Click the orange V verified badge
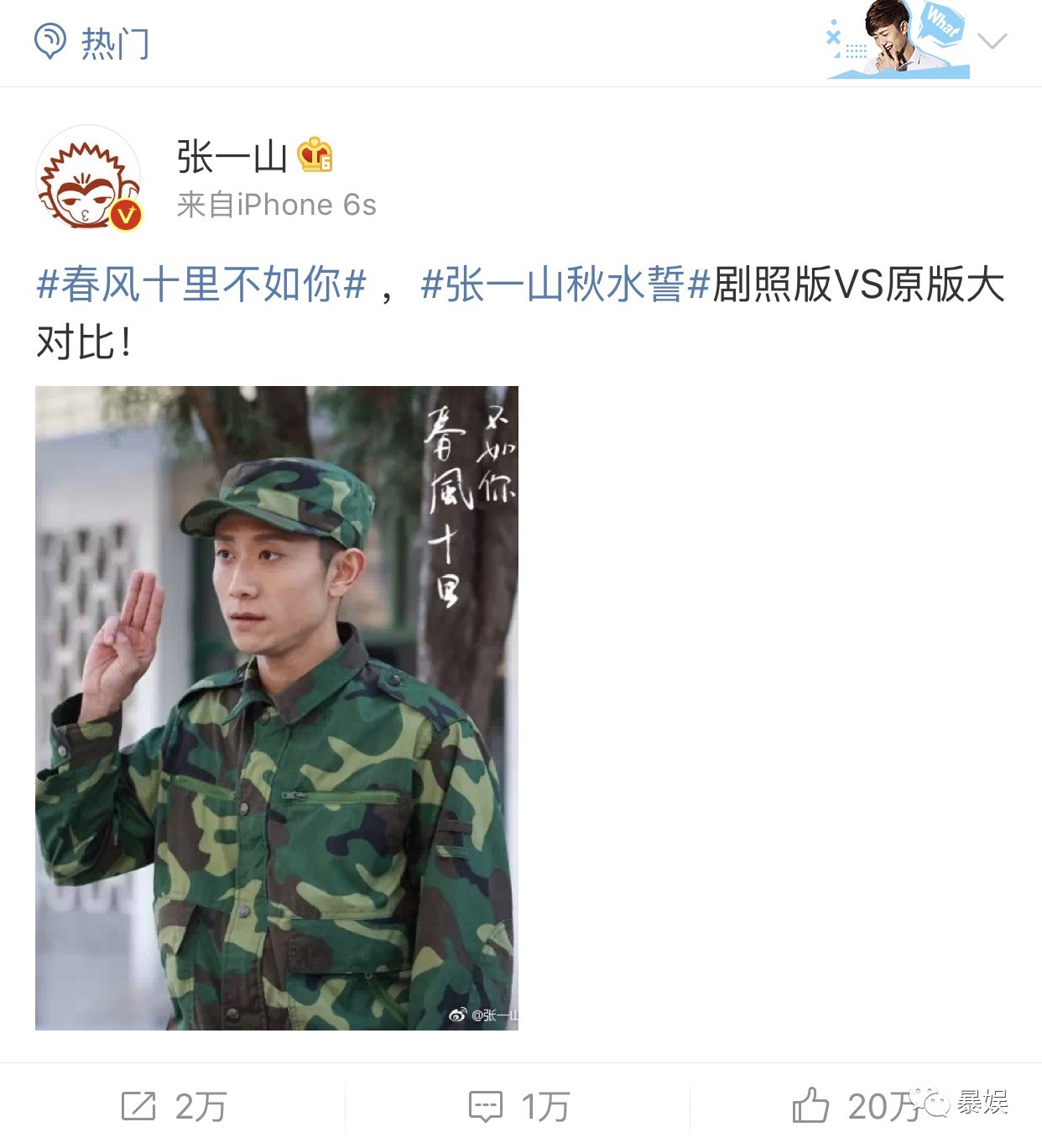Image resolution: width=1042 pixels, height=1148 pixels. pyautogui.click(x=126, y=215)
